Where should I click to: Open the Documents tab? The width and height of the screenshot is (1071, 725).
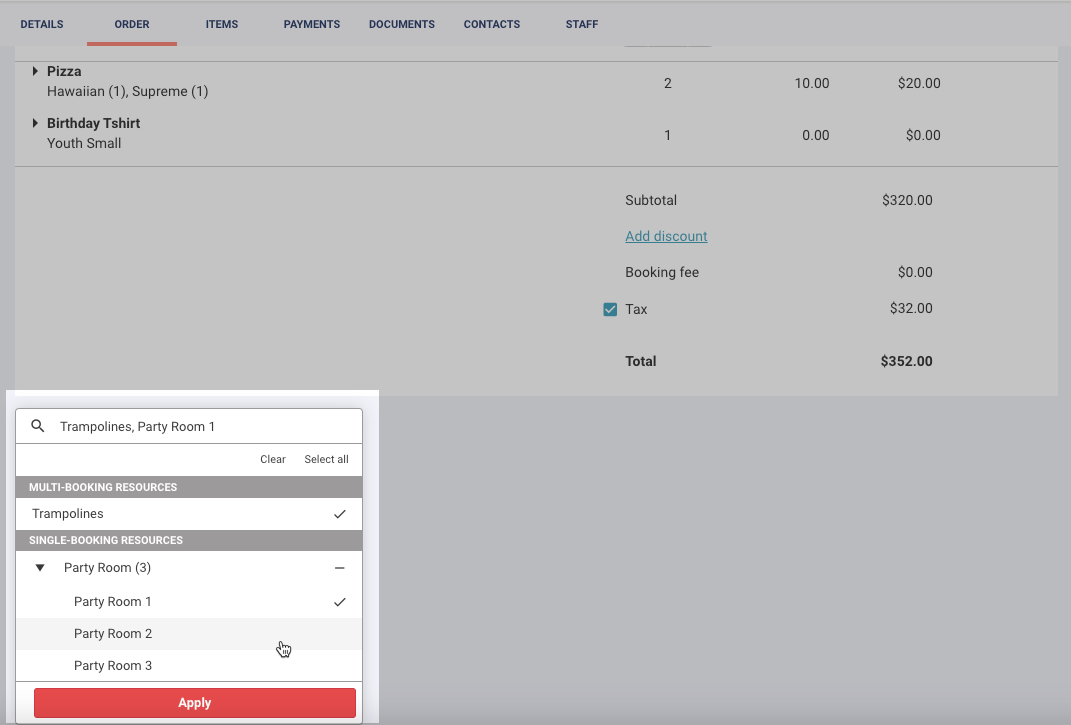(x=402, y=24)
